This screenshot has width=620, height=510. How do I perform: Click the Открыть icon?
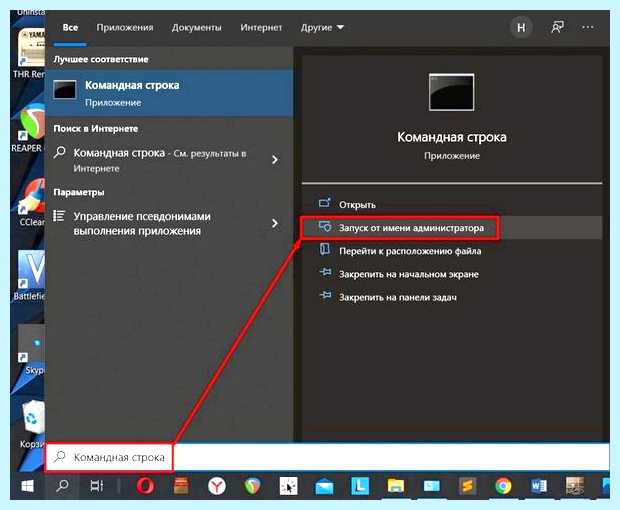click(325, 203)
